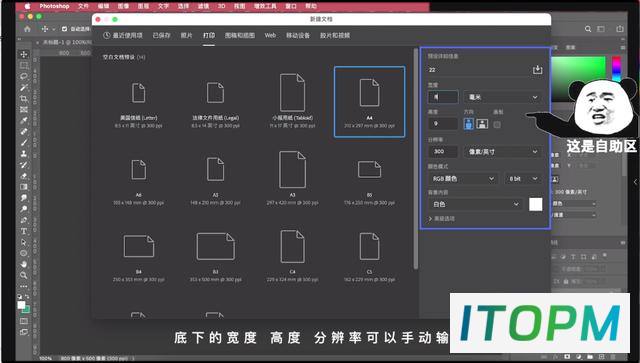
Task: Click the foreground color swatch in toolbar
Action: point(21,305)
